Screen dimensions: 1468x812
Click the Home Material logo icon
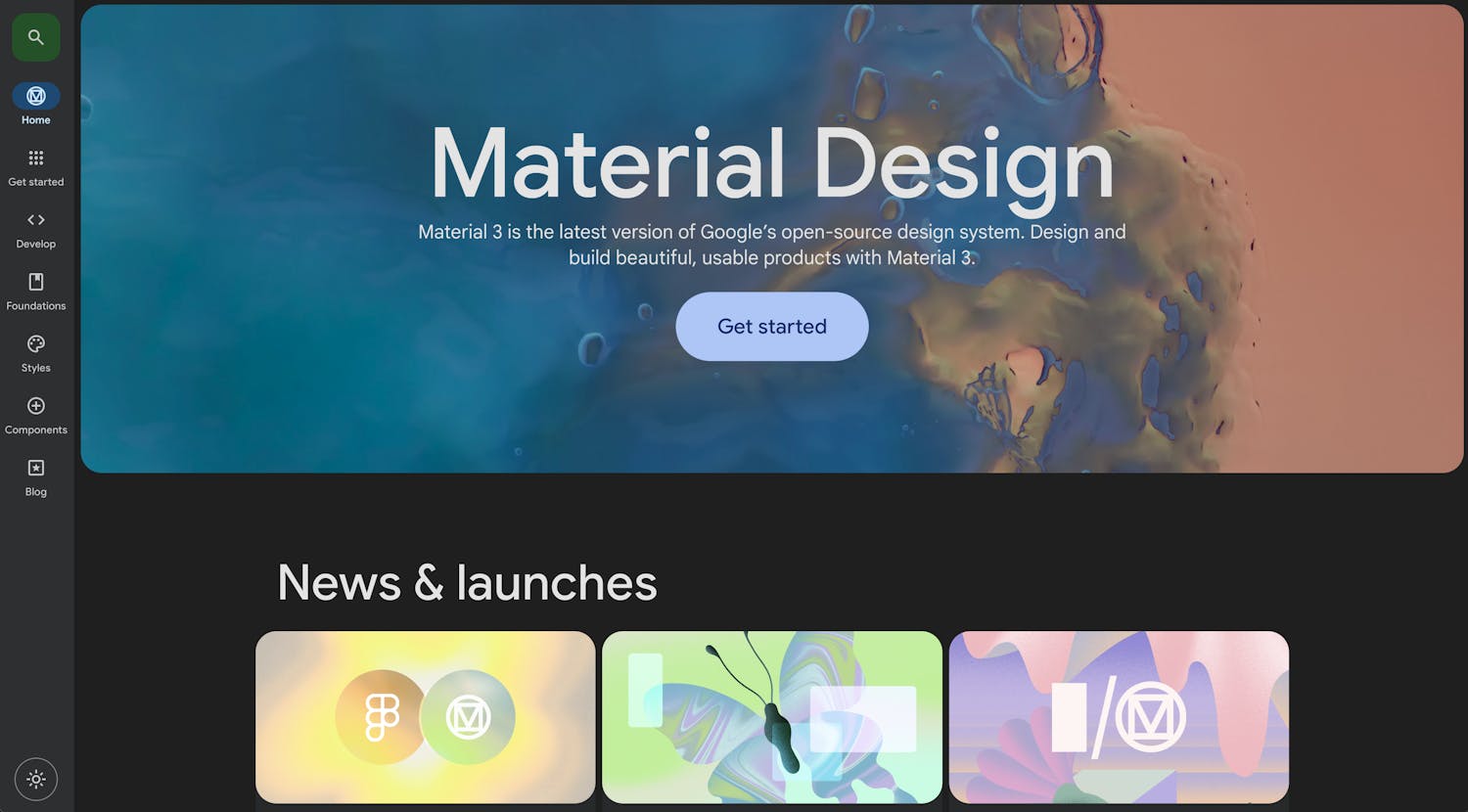tap(36, 96)
